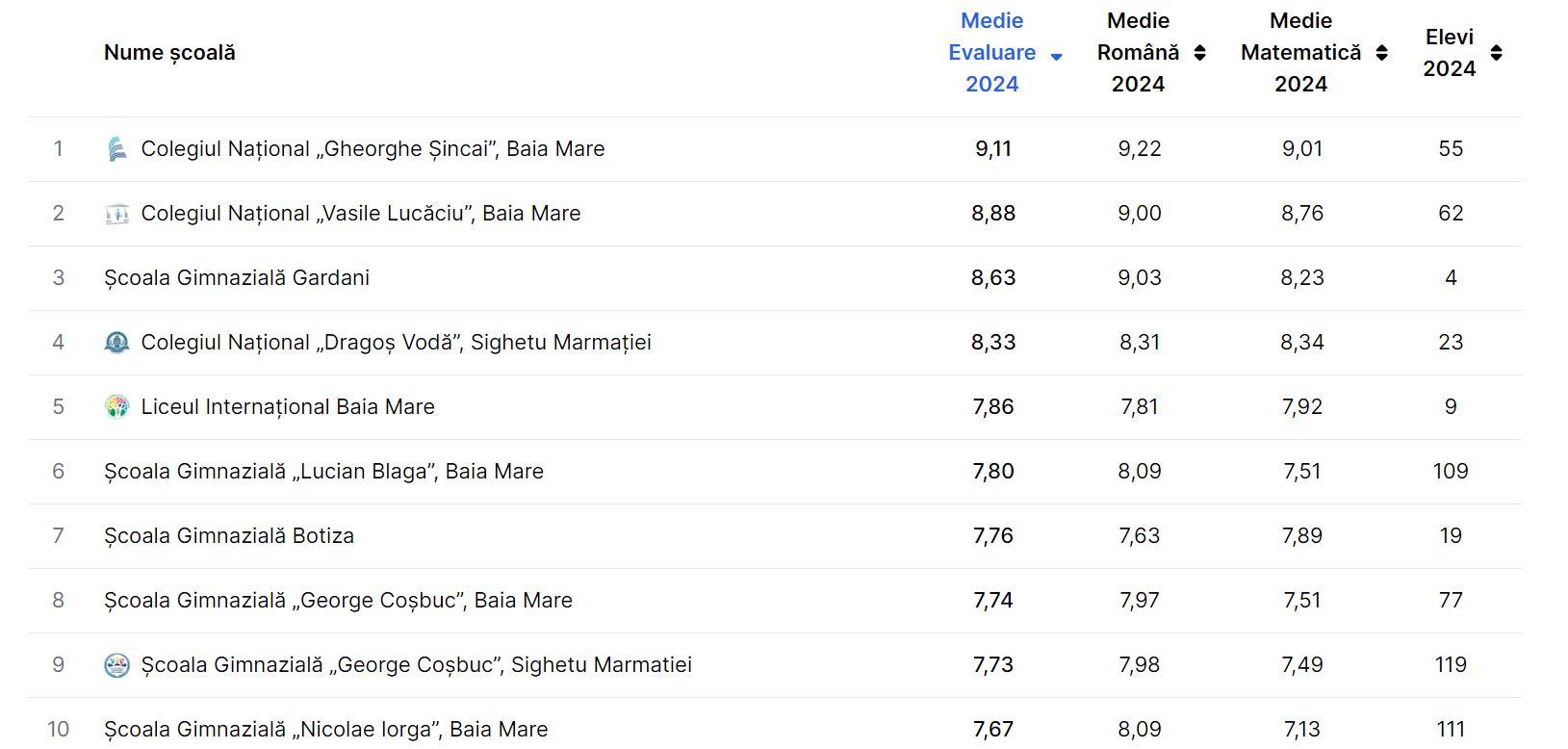Click the Elevi 2024 column header
1568x749 pixels.
[x=1449, y=53]
